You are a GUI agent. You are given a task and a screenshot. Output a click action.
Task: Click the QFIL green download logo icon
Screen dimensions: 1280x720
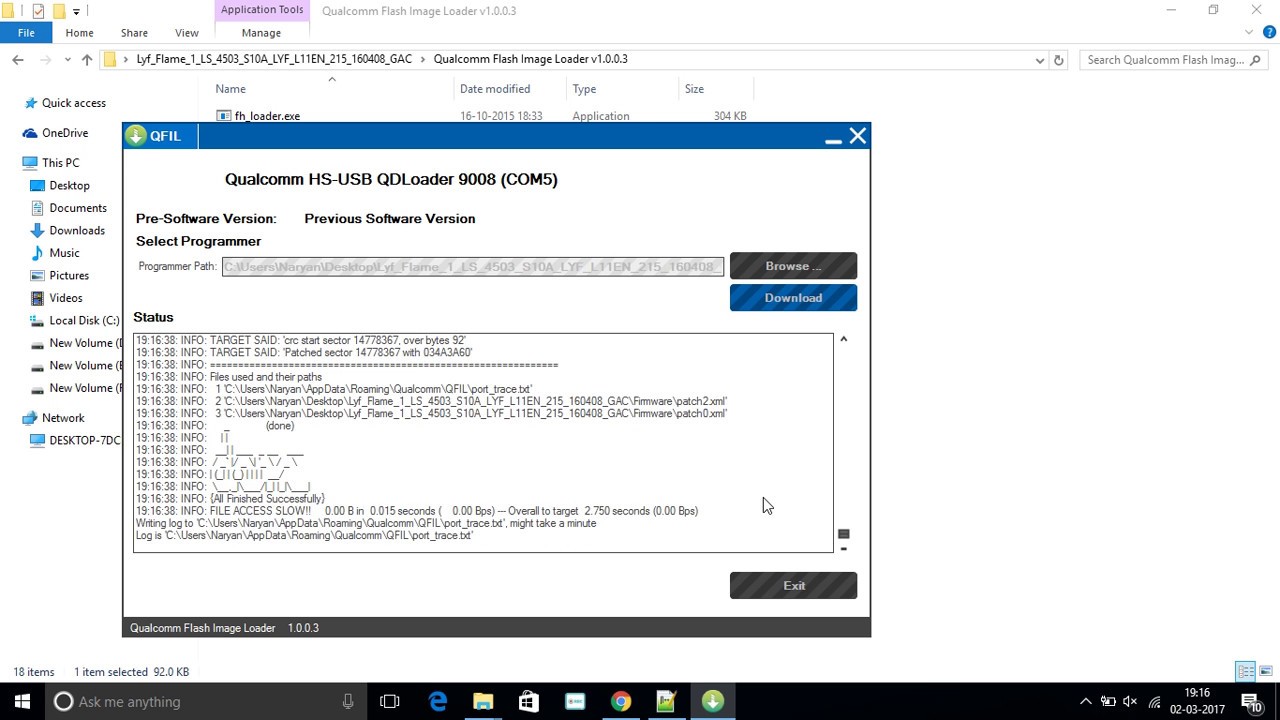(x=136, y=136)
